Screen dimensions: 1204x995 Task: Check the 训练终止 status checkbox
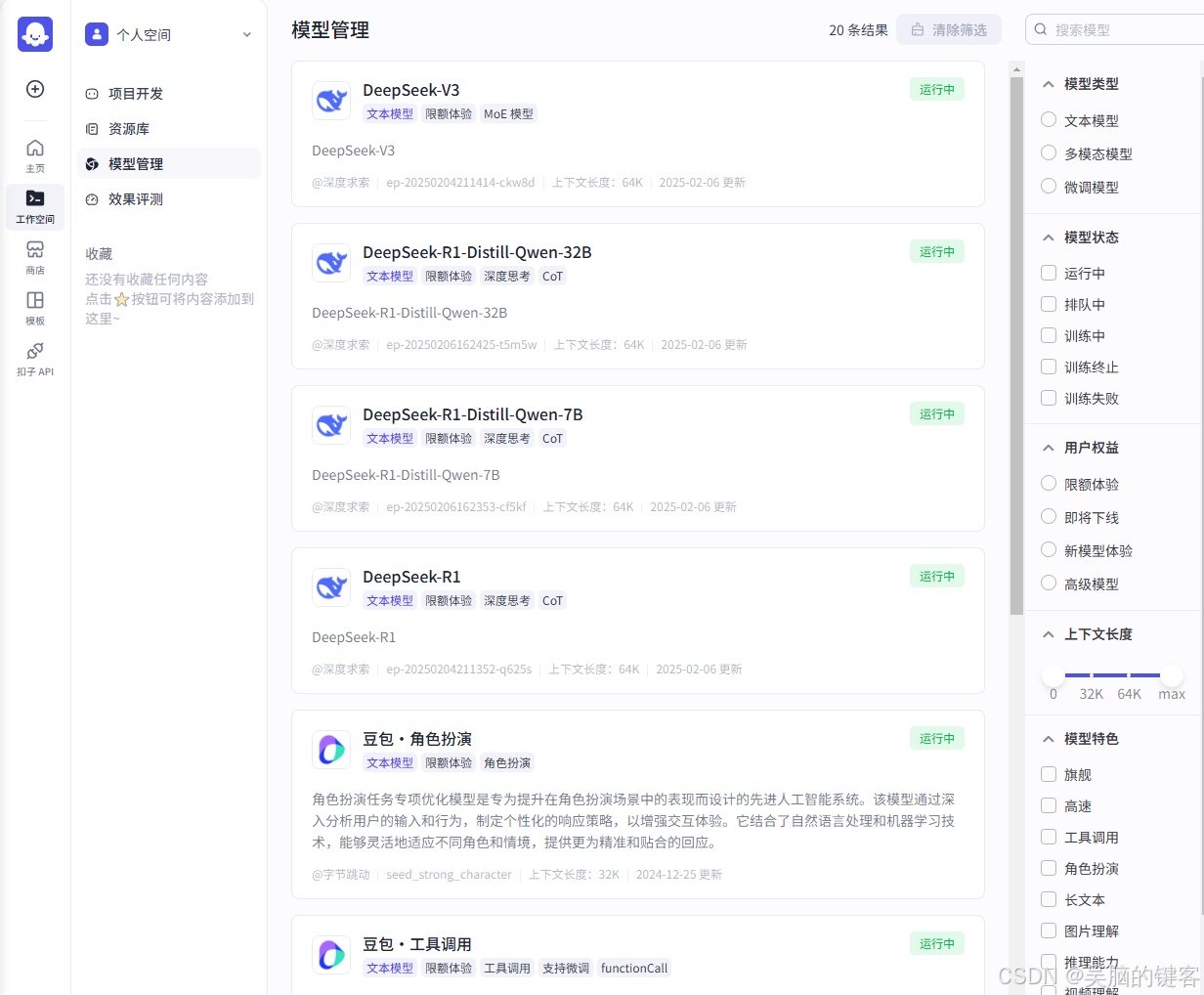click(1049, 367)
